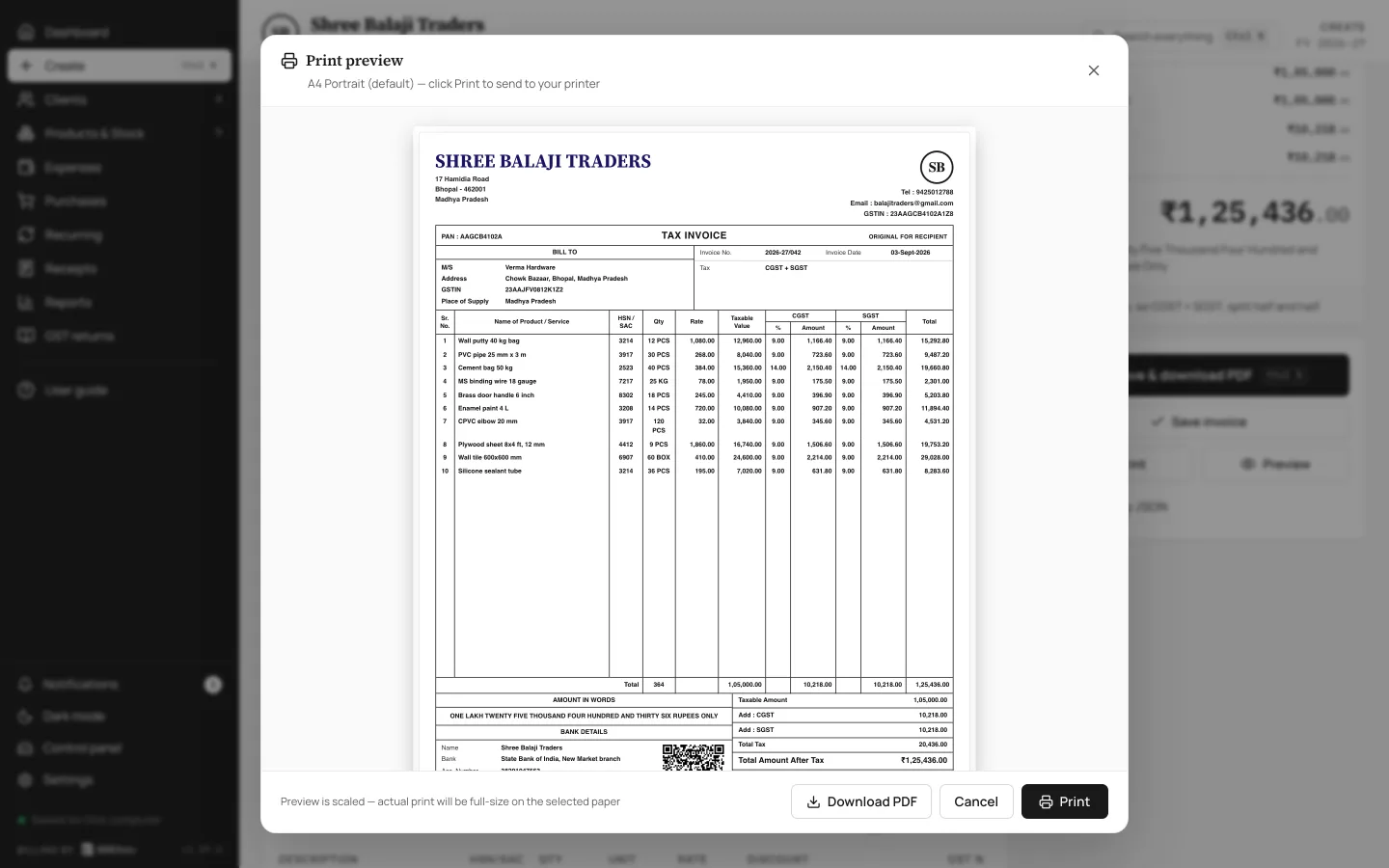Image resolution: width=1389 pixels, height=868 pixels.
Task: Click invoice number 2026-27/042
Action: 782,253
